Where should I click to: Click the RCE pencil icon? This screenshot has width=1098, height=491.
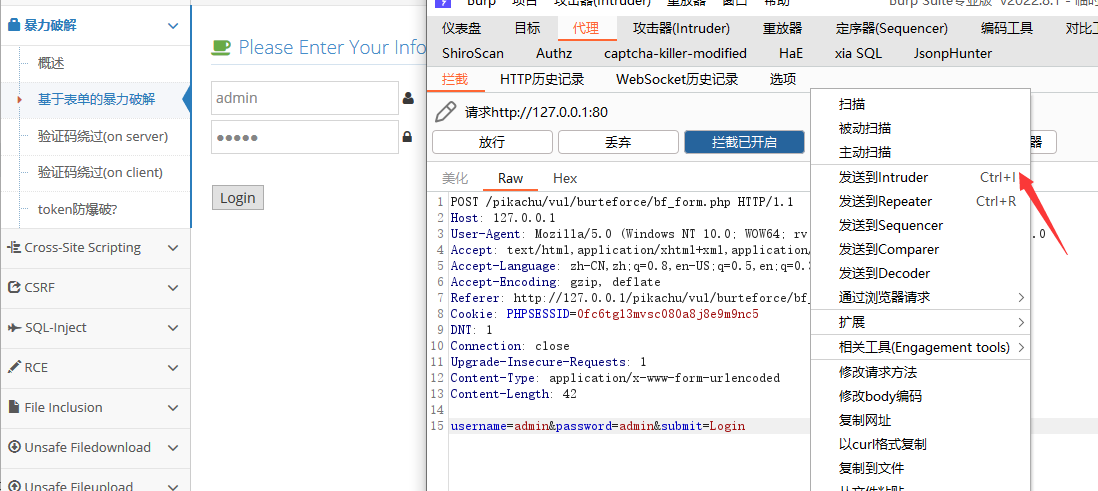click(13, 367)
